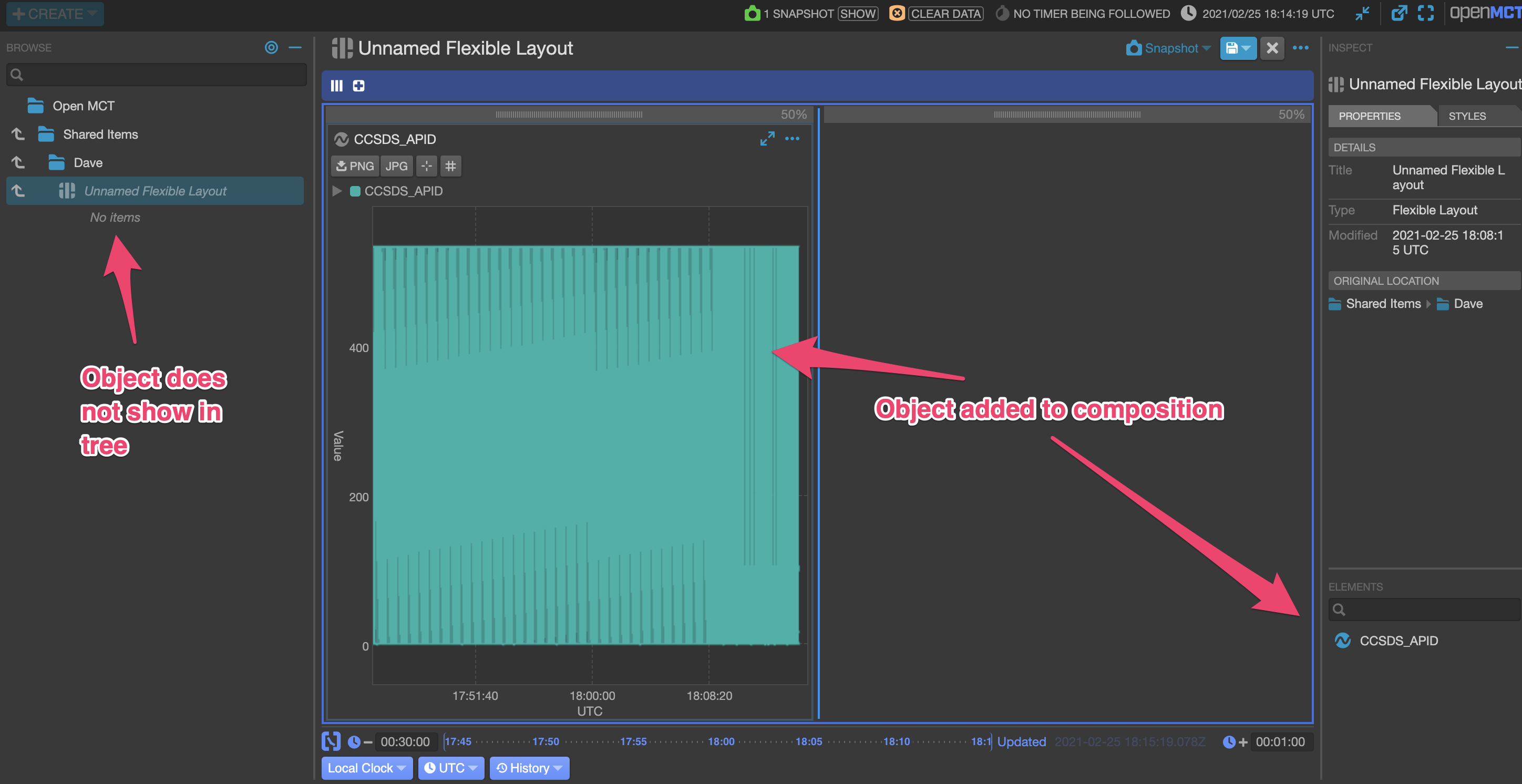Cancel editing with the X button
1522x784 pixels.
(x=1272, y=48)
